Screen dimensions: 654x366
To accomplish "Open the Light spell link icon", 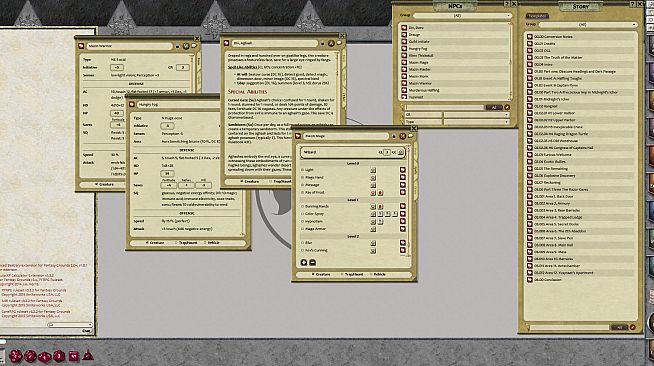I will [402, 170].
